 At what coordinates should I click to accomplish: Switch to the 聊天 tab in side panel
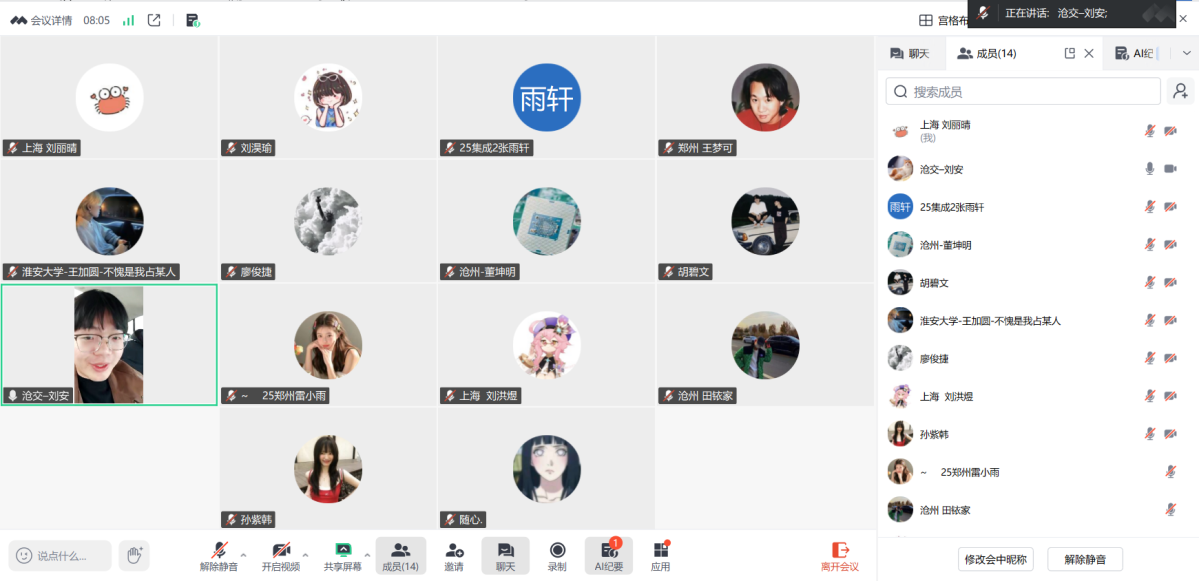(910, 54)
